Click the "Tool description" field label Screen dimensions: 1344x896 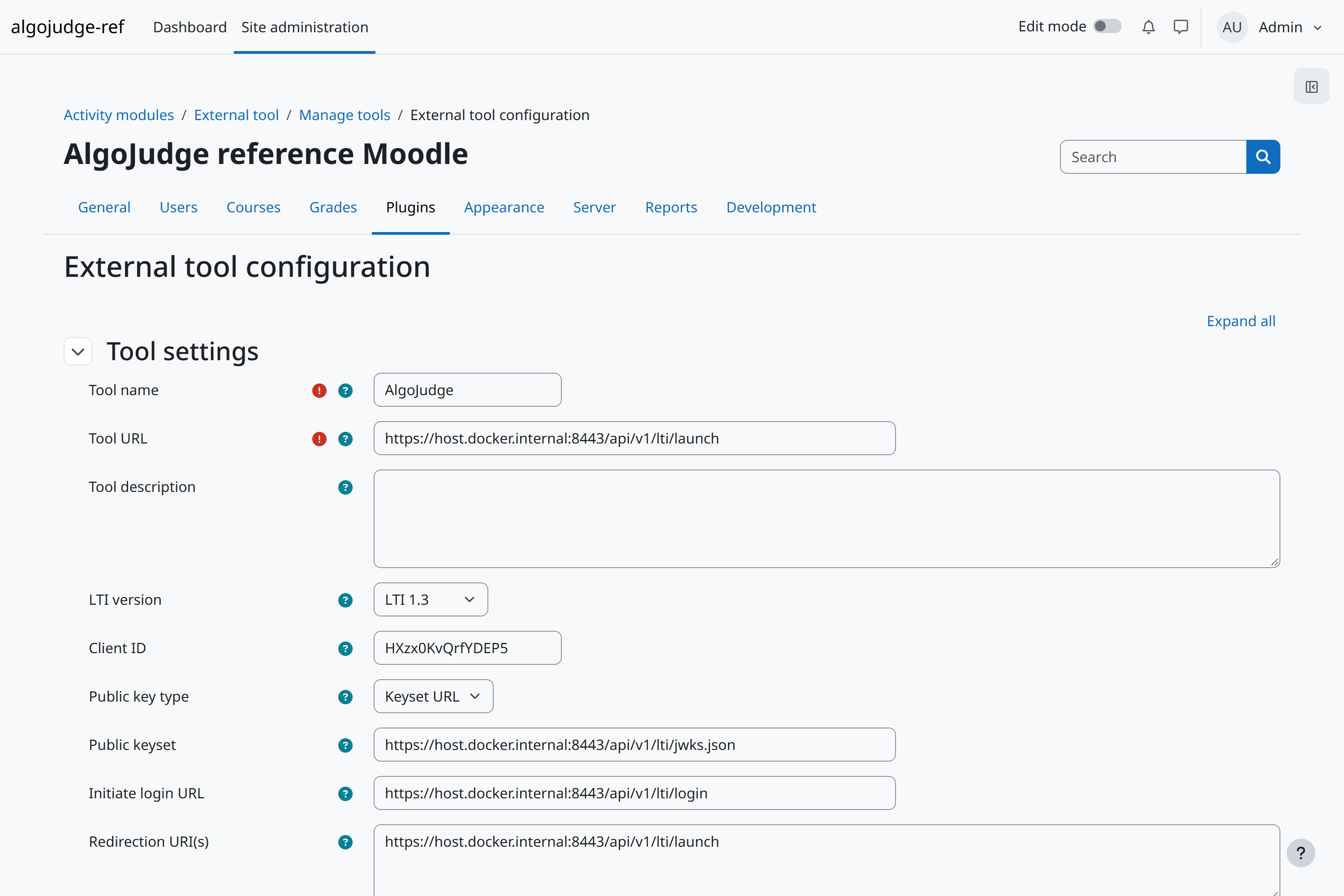tap(142, 487)
